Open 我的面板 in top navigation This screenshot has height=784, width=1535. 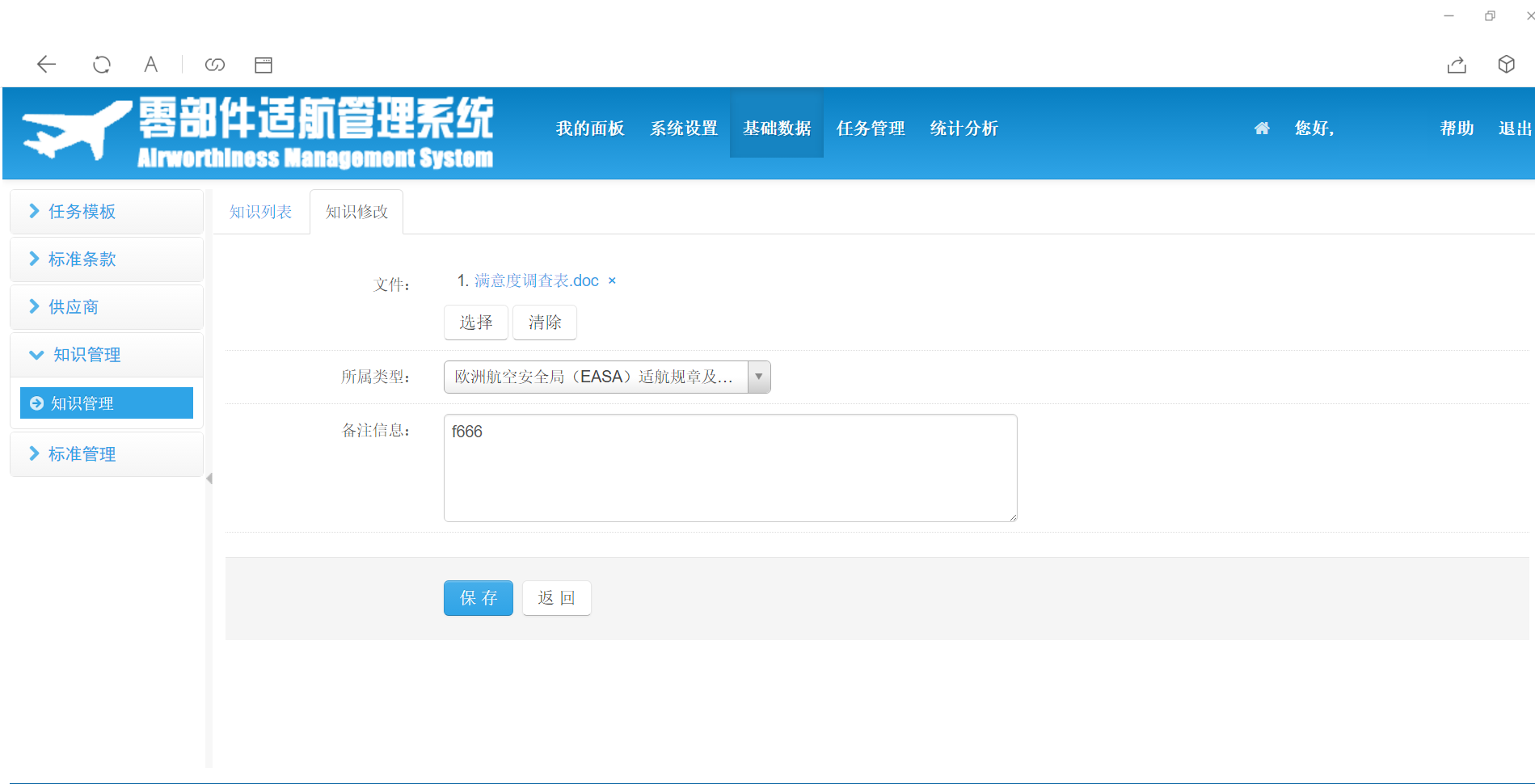pyautogui.click(x=590, y=129)
